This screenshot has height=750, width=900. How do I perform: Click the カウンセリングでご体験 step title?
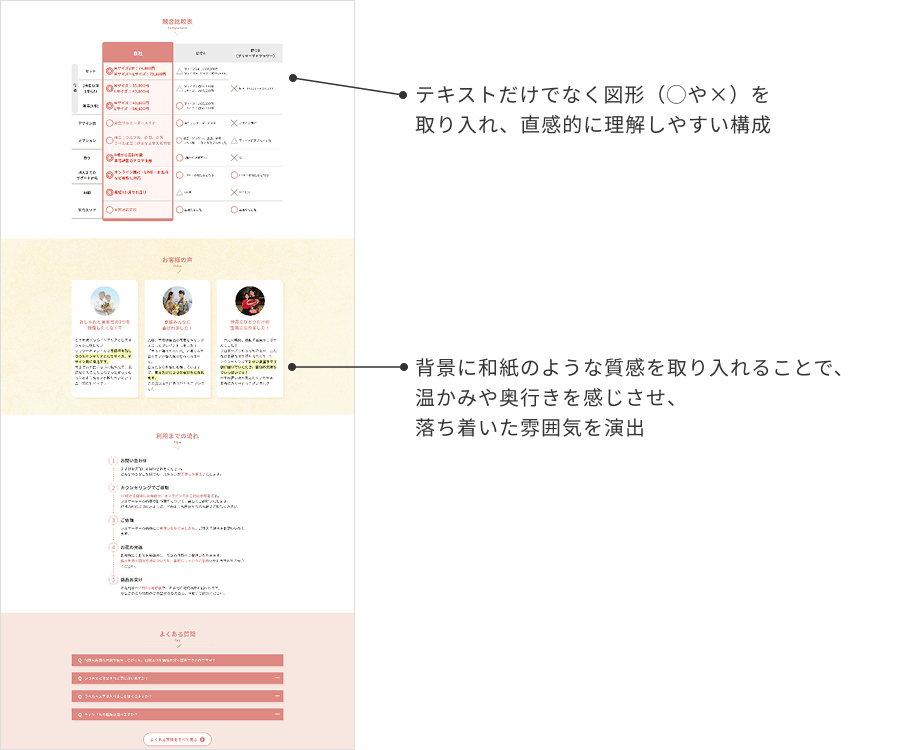[145, 488]
